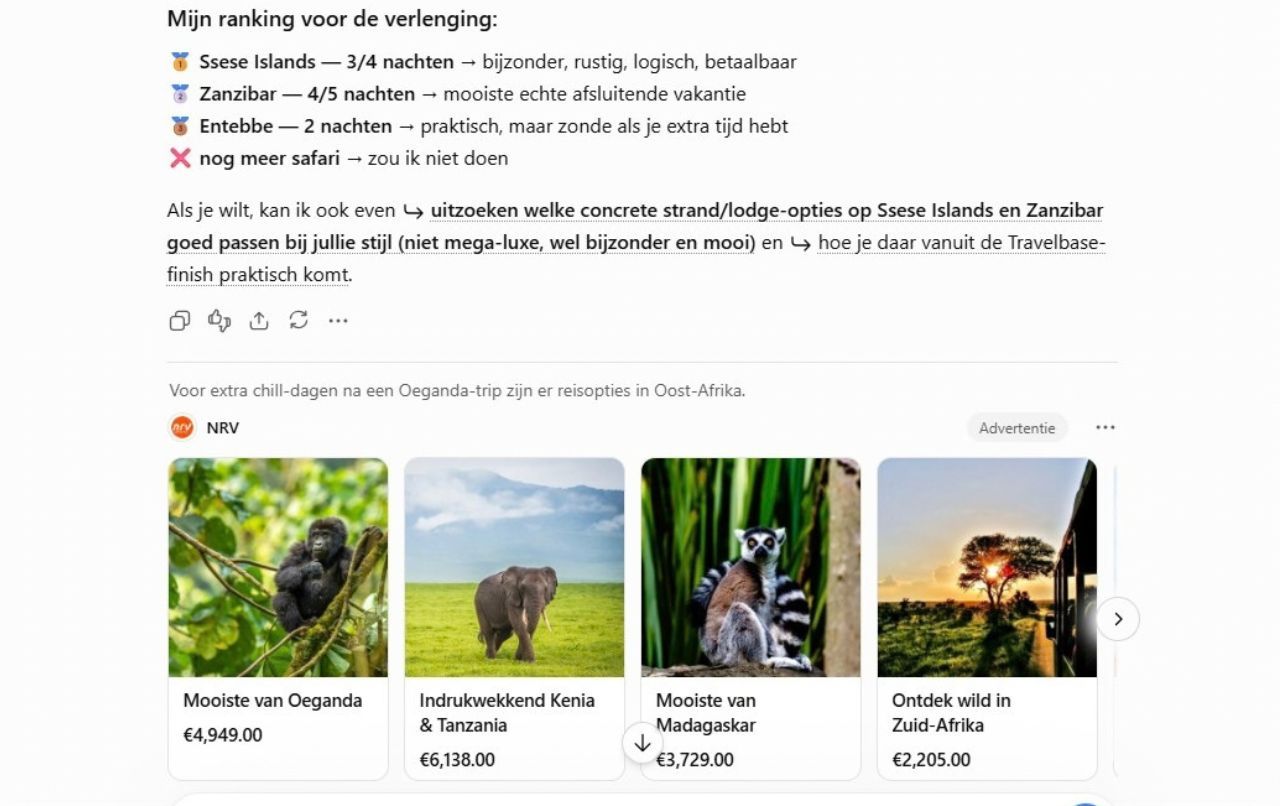Jump to bottom with the down-arrow button
Screen dimensions: 1280x806
642,744
